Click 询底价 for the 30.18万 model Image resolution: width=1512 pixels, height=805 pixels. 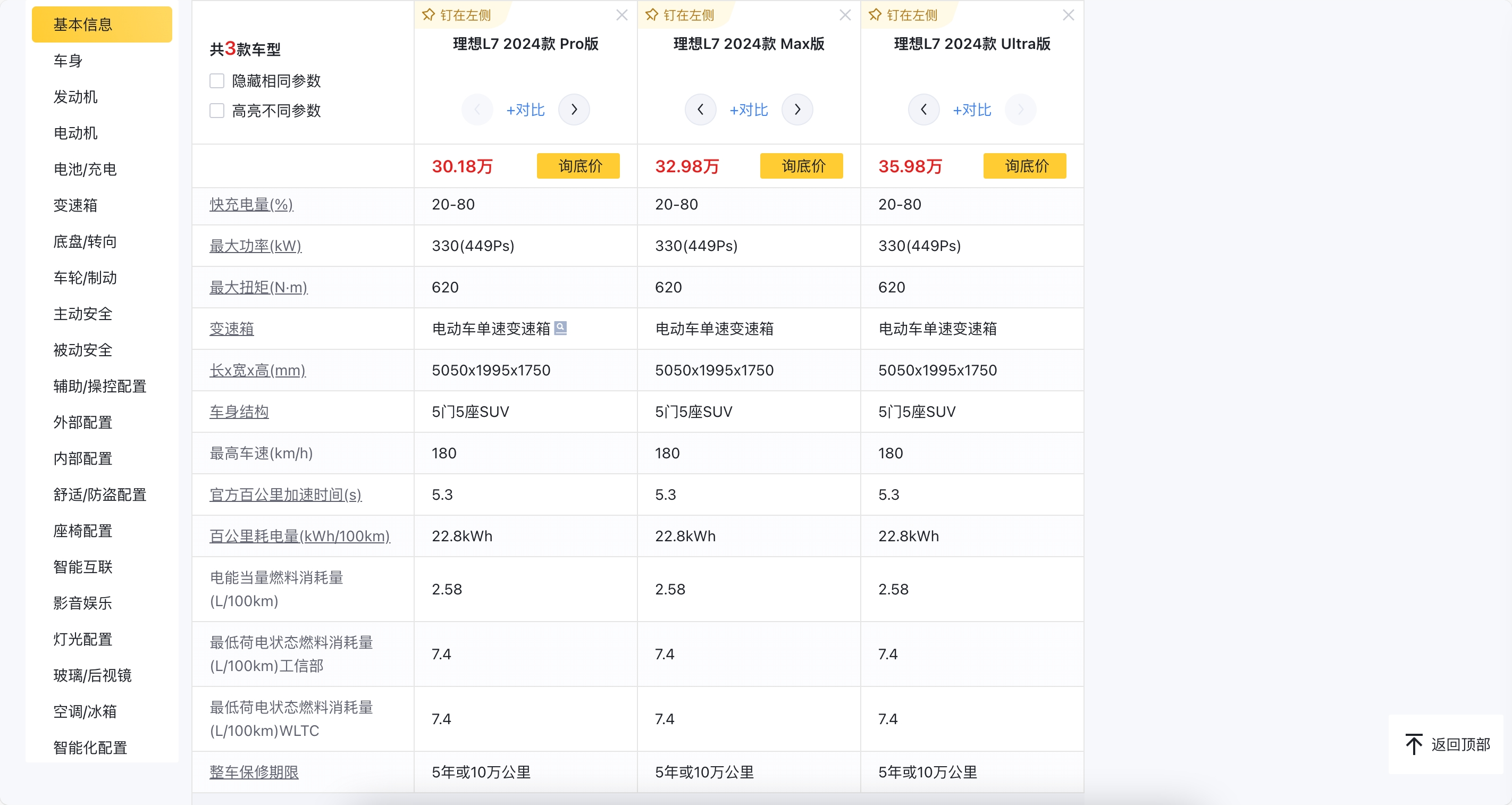tap(578, 166)
